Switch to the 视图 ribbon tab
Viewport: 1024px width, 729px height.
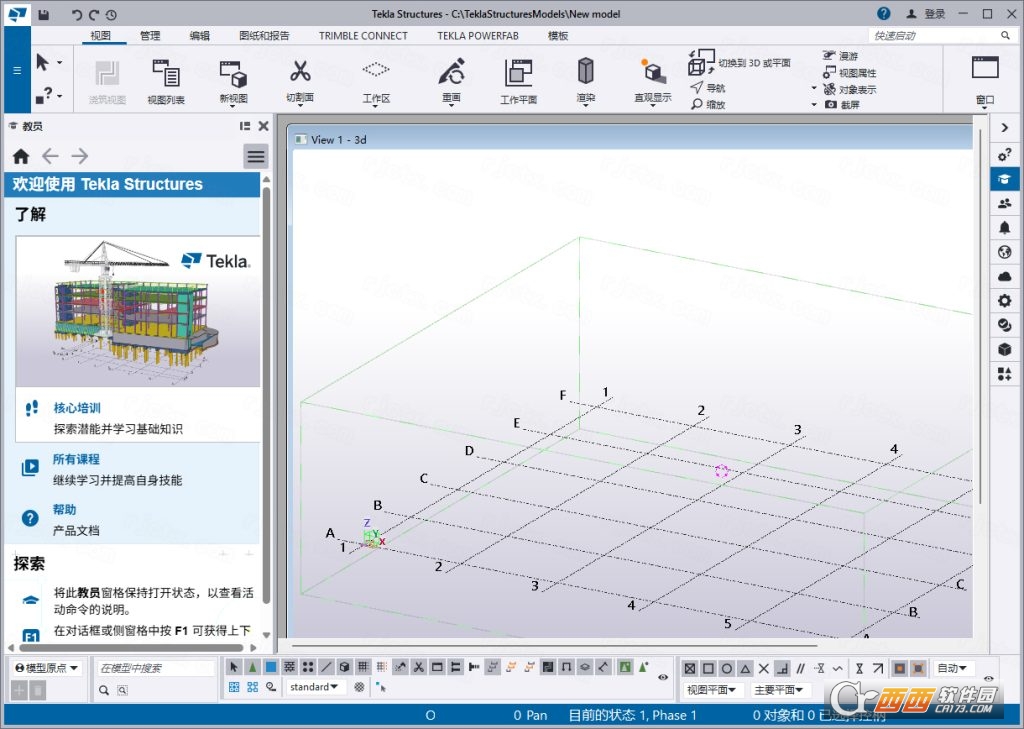point(100,35)
